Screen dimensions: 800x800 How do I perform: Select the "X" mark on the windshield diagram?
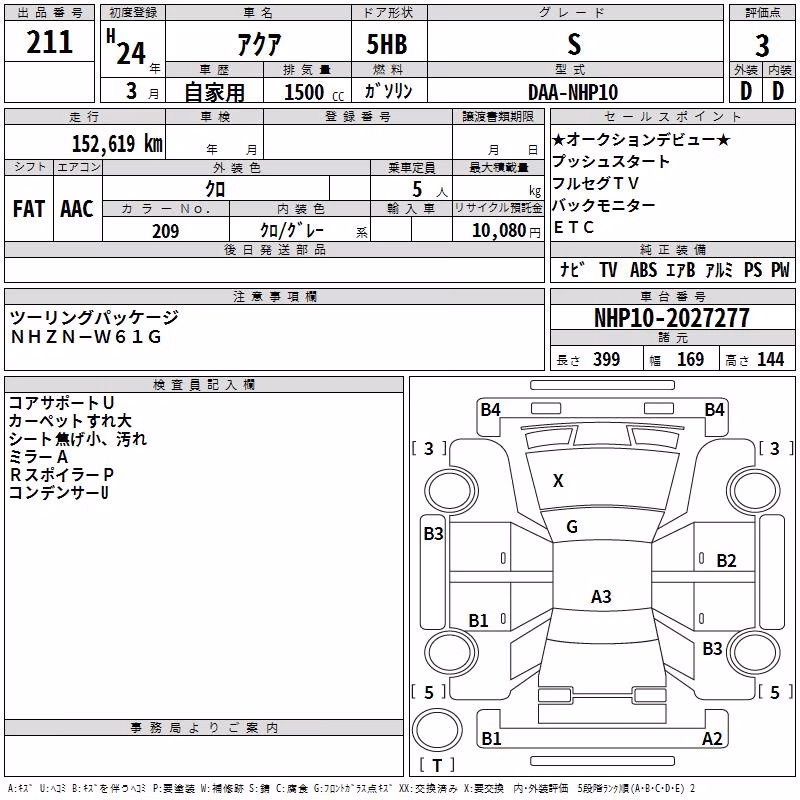pyautogui.click(x=558, y=481)
